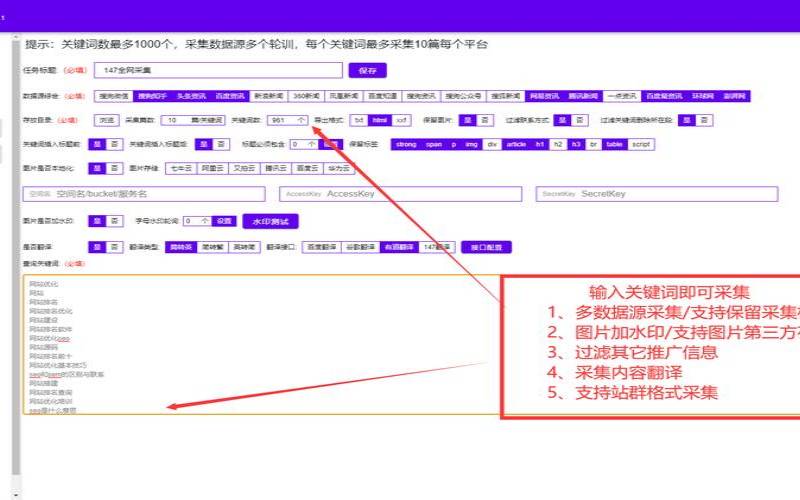The image size is (800, 500).
Task: Set 过滤联系方式 filter contacts to 否
Action: (x=580, y=120)
